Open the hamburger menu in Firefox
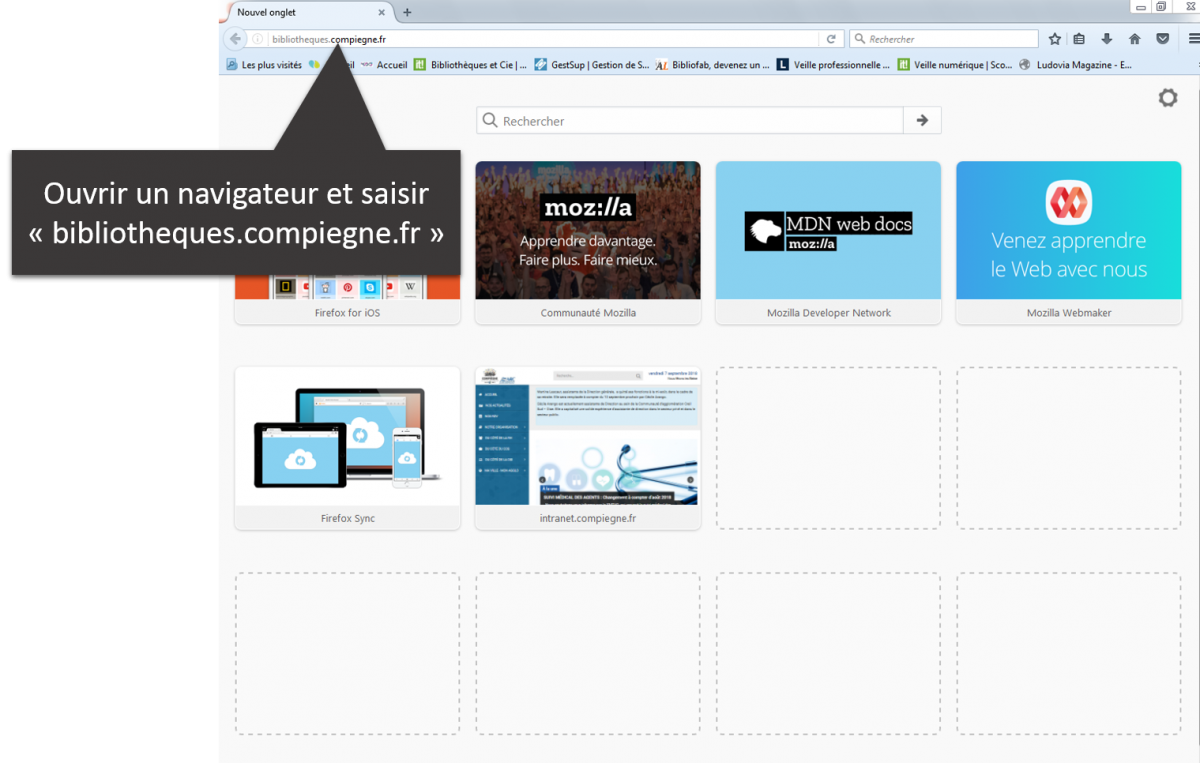 [x=1193, y=39]
